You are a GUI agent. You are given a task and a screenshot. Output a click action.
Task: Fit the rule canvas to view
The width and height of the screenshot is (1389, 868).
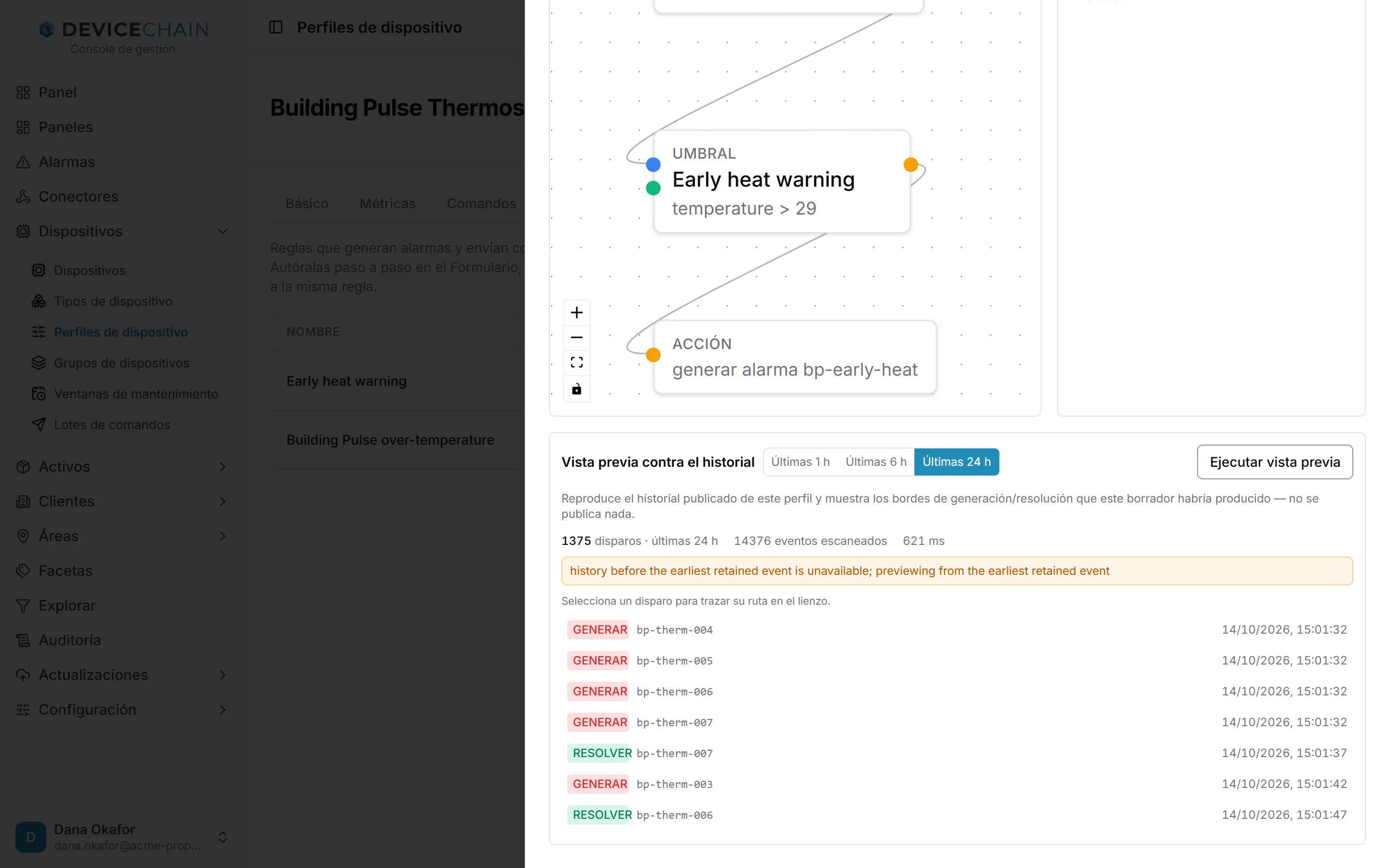click(576, 362)
